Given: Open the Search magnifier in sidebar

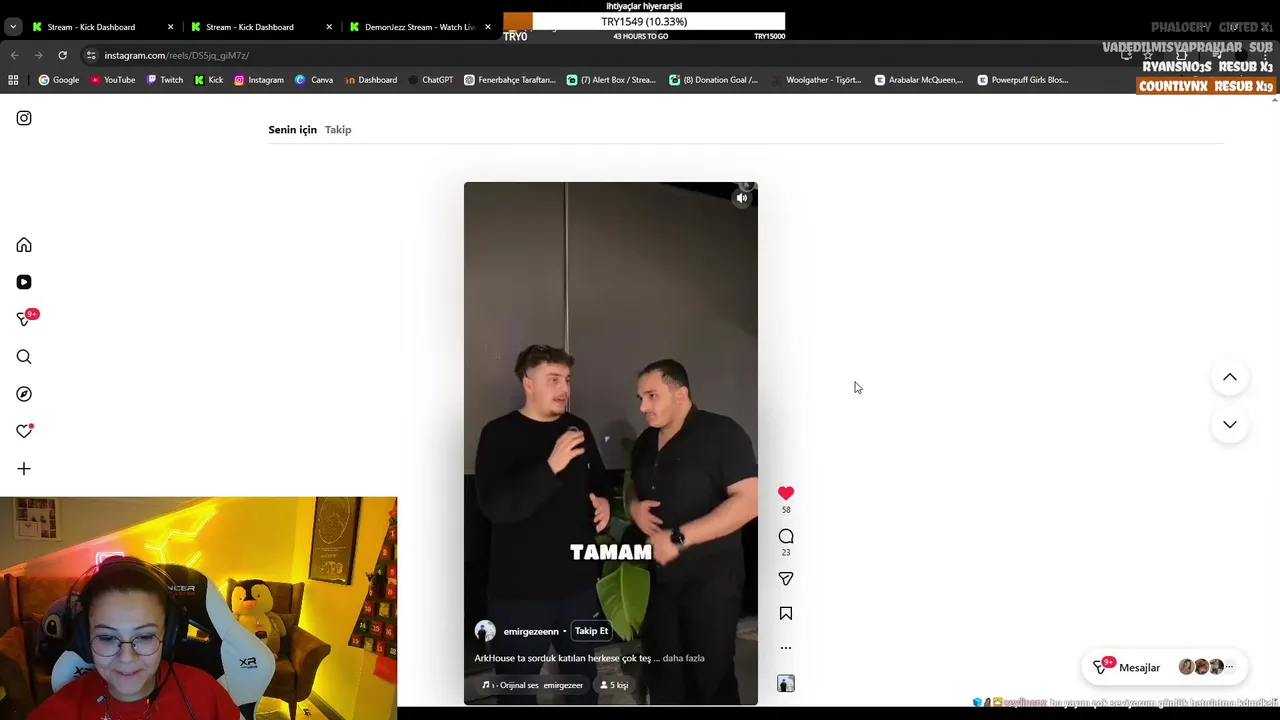Looking at the screenshot, I should pyautogui.click(x=24, y=357).
